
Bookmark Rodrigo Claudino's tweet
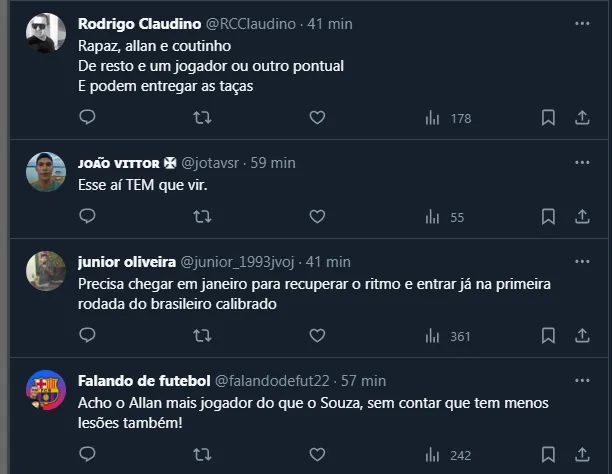[548, 118]
